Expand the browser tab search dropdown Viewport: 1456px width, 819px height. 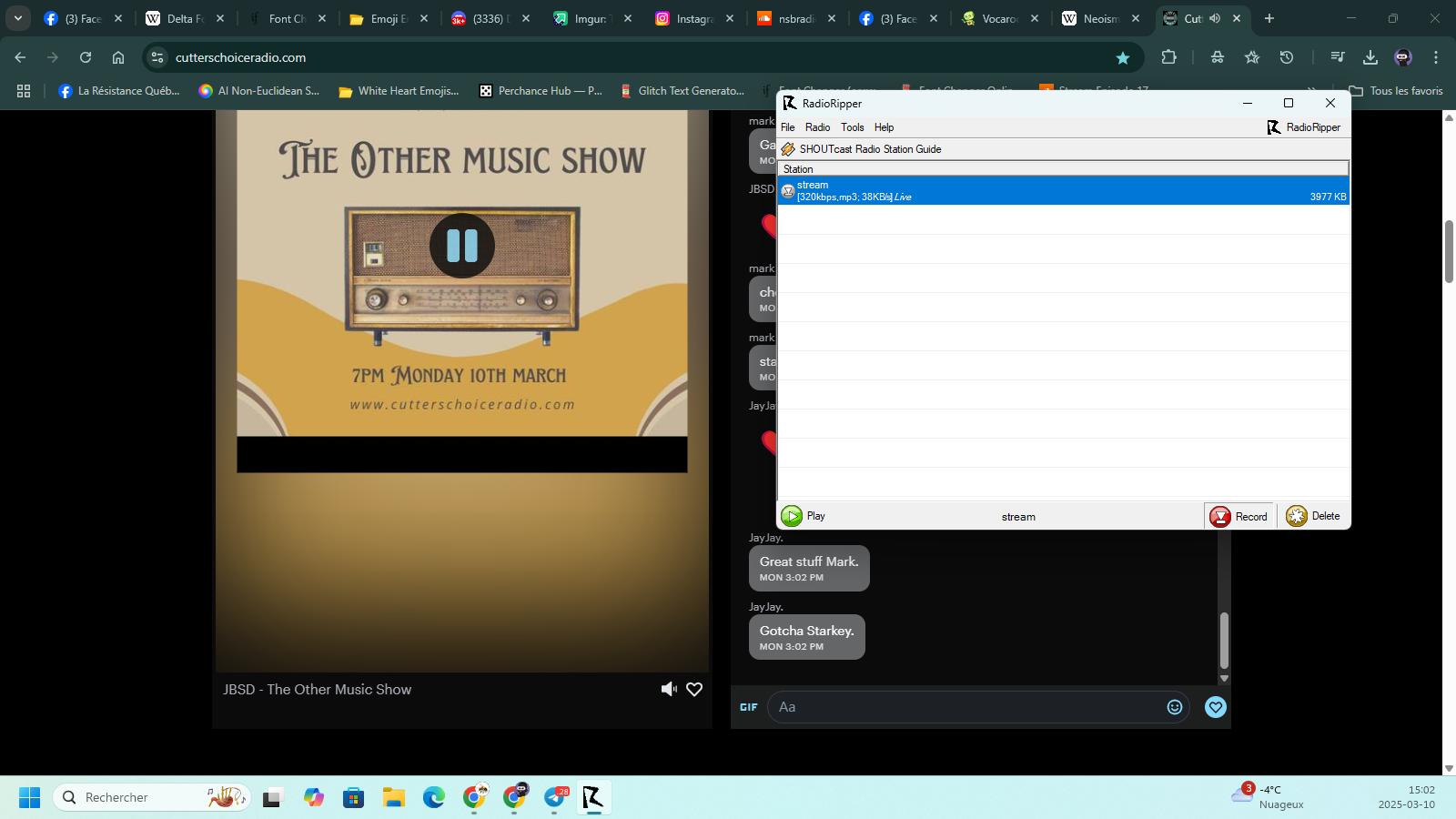pyautogui.click(x=17, y=18)
